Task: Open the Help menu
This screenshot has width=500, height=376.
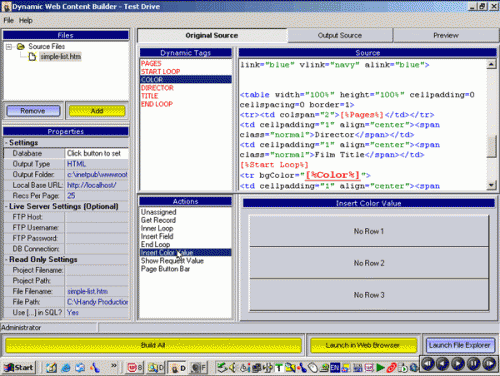Action: [26, 21]
